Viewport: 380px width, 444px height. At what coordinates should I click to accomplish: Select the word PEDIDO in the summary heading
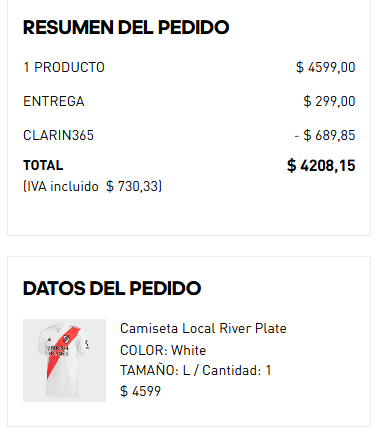click(194, 27)
